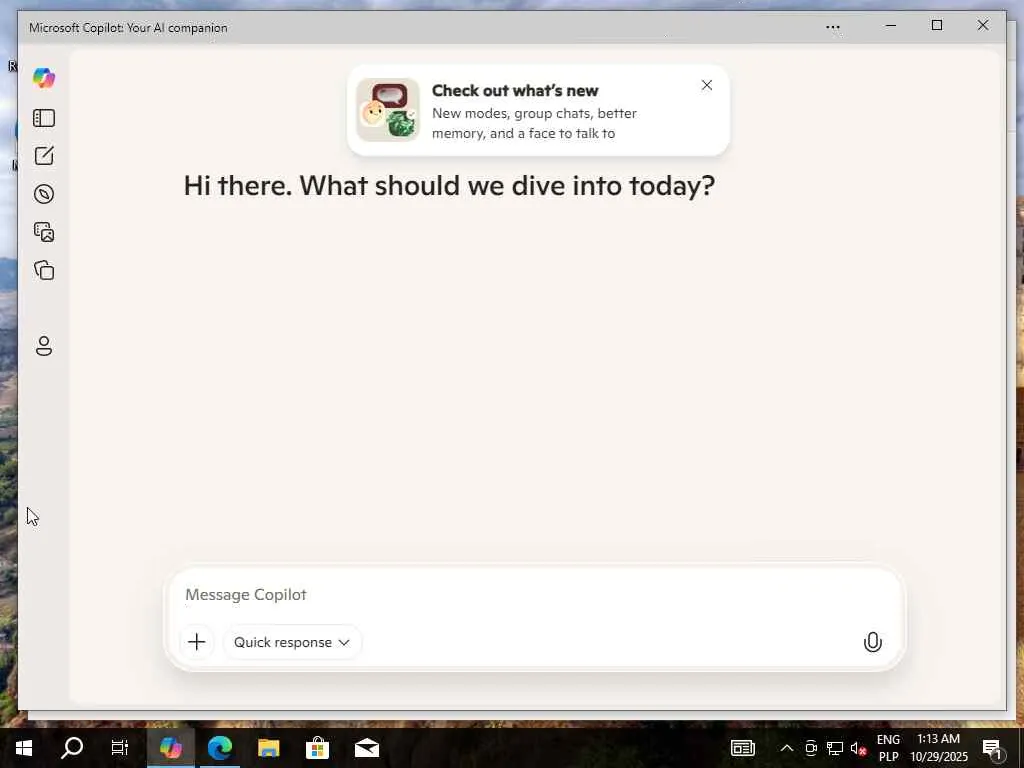Switch input language ENG PLP
This screenshot has height=768, width=1024.
[x=888, y=748]
